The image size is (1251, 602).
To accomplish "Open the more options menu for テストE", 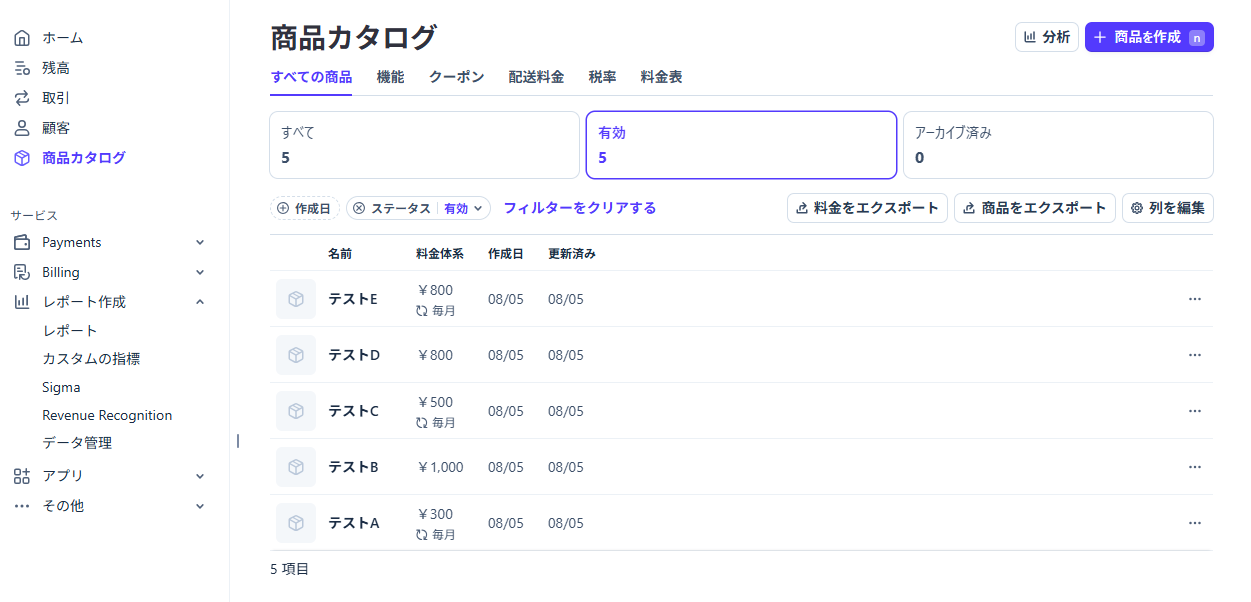I will (1195, 299).
